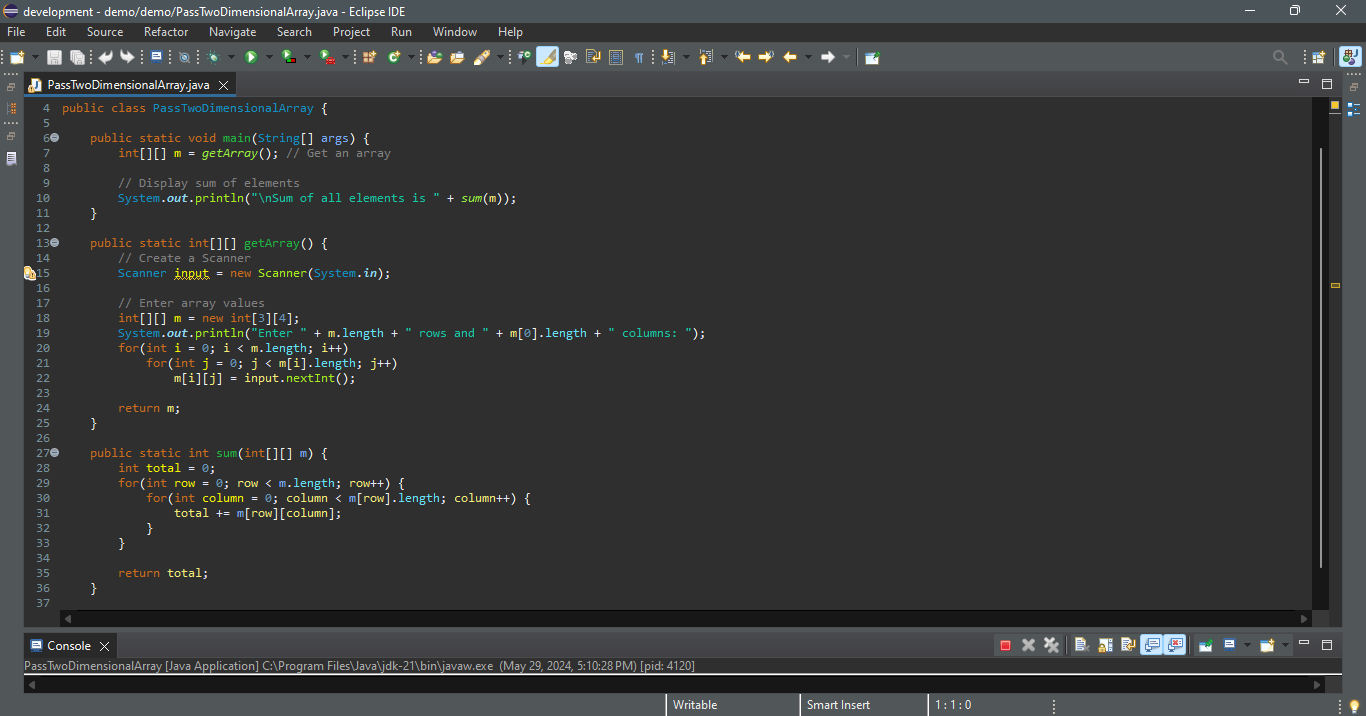Open the Run button dropdown arrow
The height and width of the screenshot is (716, 1366).
[269, 57]
